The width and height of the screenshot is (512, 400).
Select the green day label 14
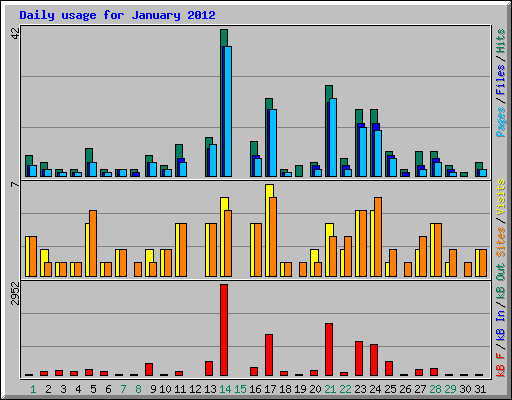pyautogui.click(x=225, y=389)
